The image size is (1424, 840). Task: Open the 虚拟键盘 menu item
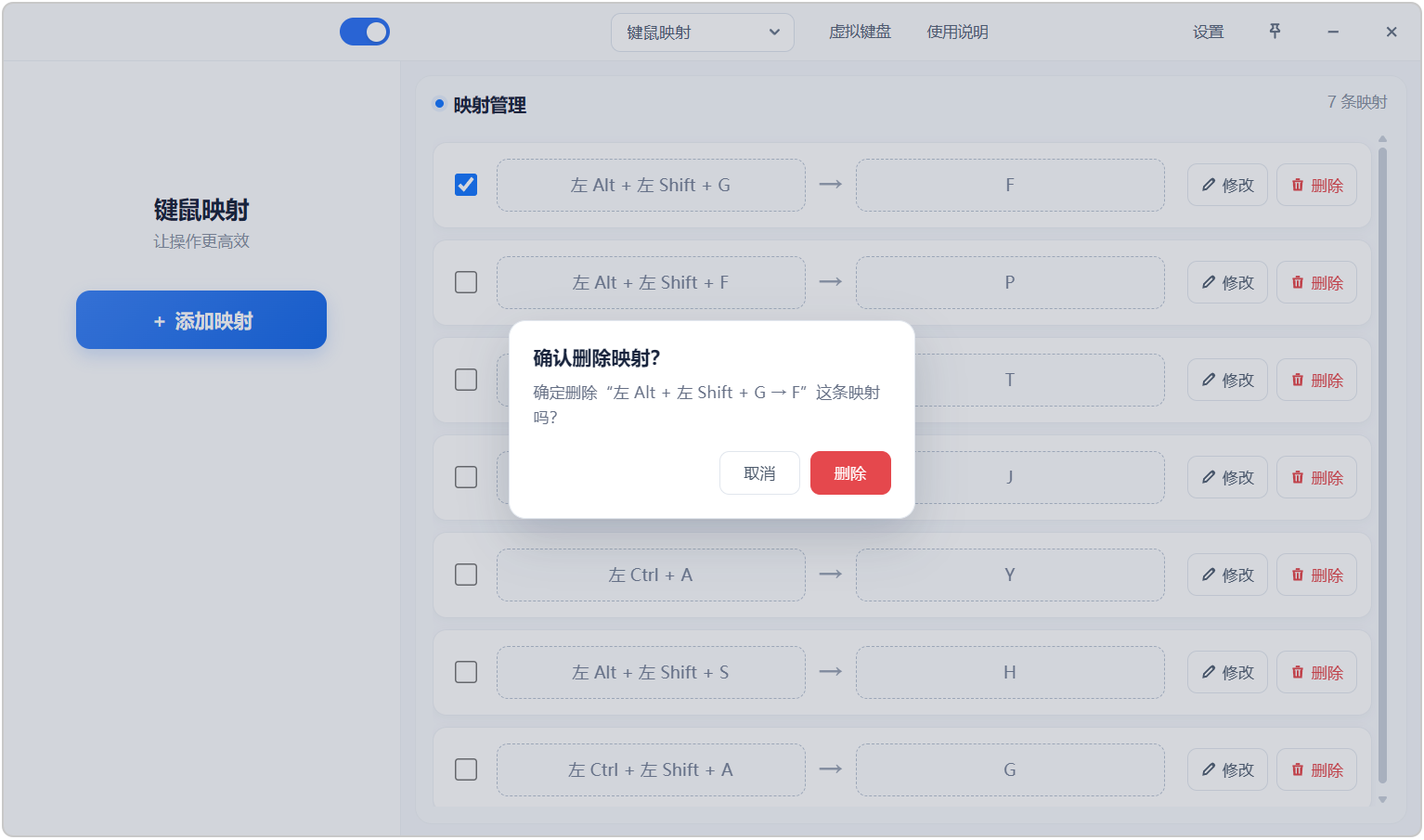pyautogui.click(x=860, y=32)
